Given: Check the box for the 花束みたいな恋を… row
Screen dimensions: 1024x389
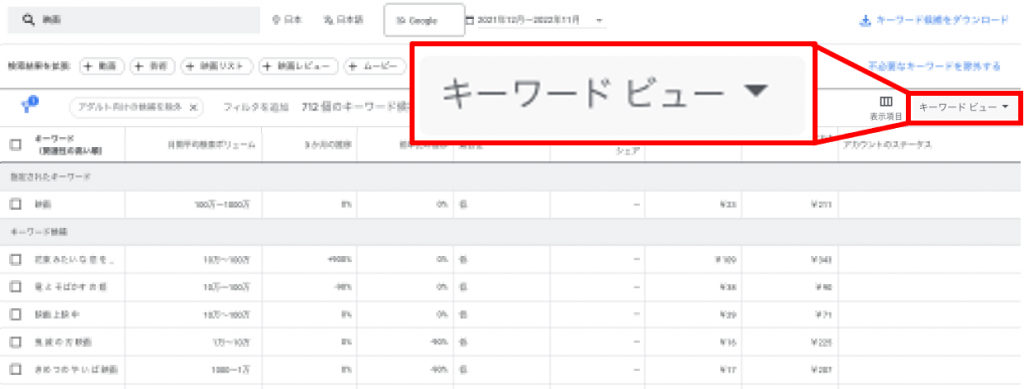Looking at the screenshot, I should pos(16,259).
